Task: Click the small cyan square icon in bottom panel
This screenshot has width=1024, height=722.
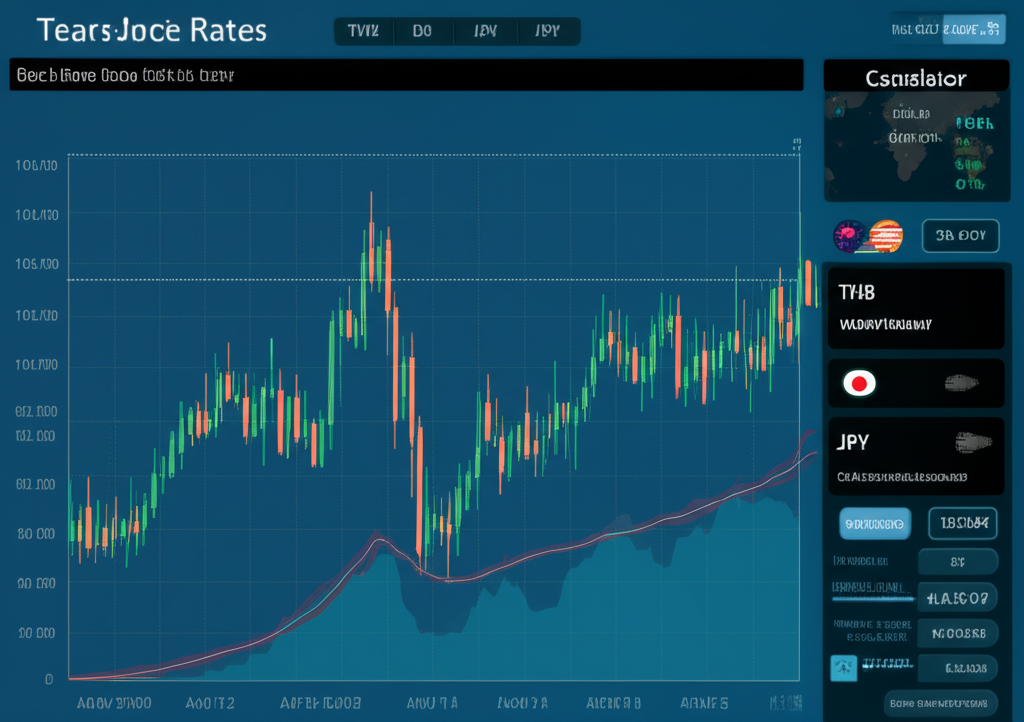Action: click(844, 667)
